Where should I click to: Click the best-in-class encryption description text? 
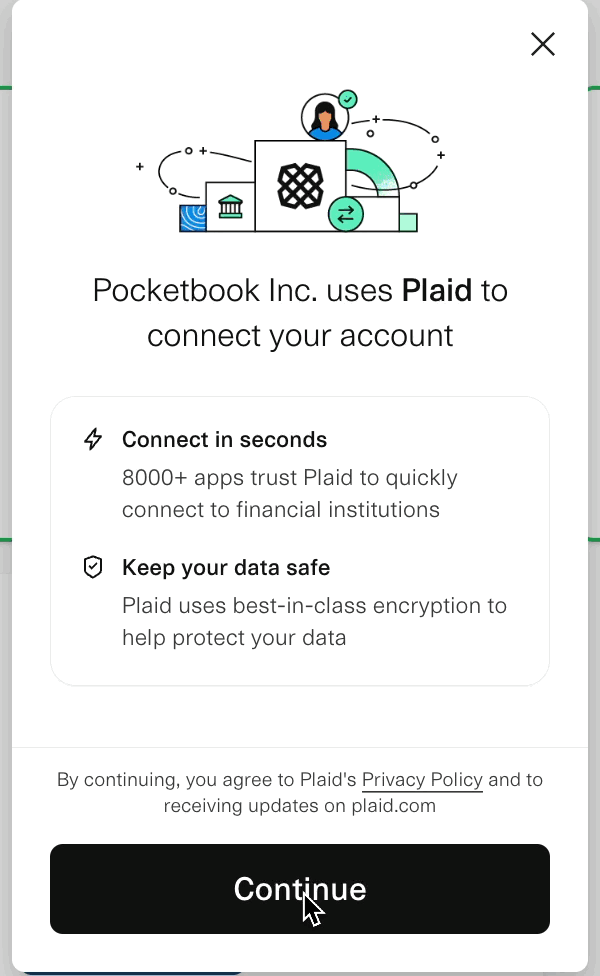coord(314,621)
